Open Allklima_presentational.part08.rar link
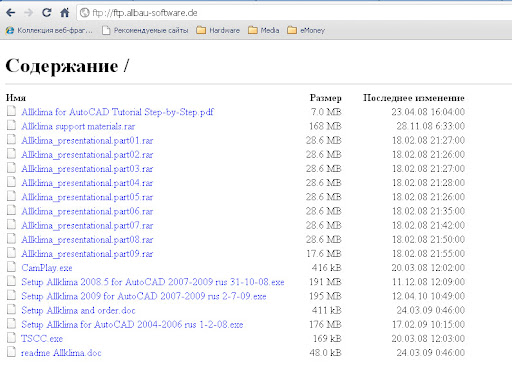512x367 pixels. point(87,240)
